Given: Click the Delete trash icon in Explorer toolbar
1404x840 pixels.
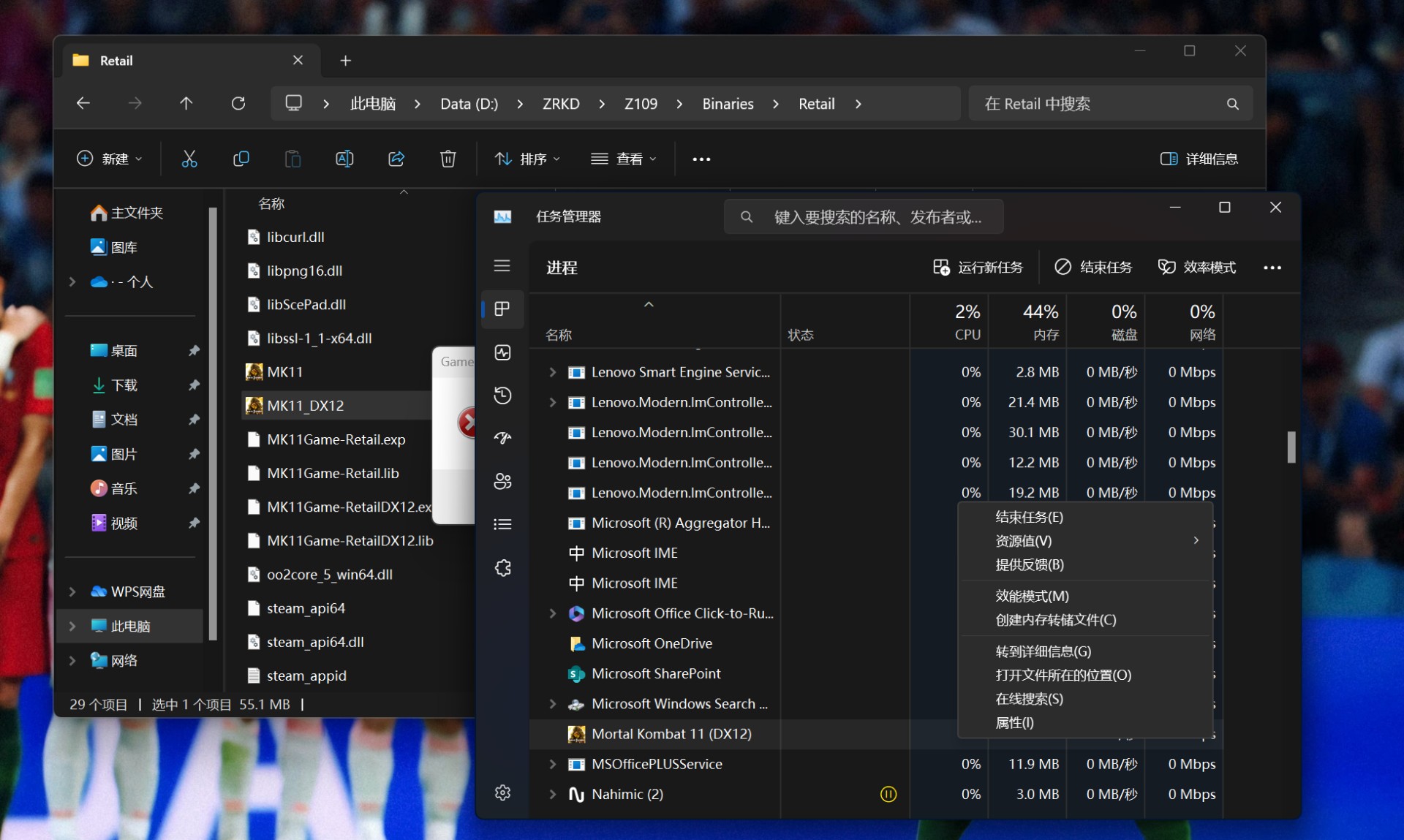Looking at the screenshot, I should [448, 159].
